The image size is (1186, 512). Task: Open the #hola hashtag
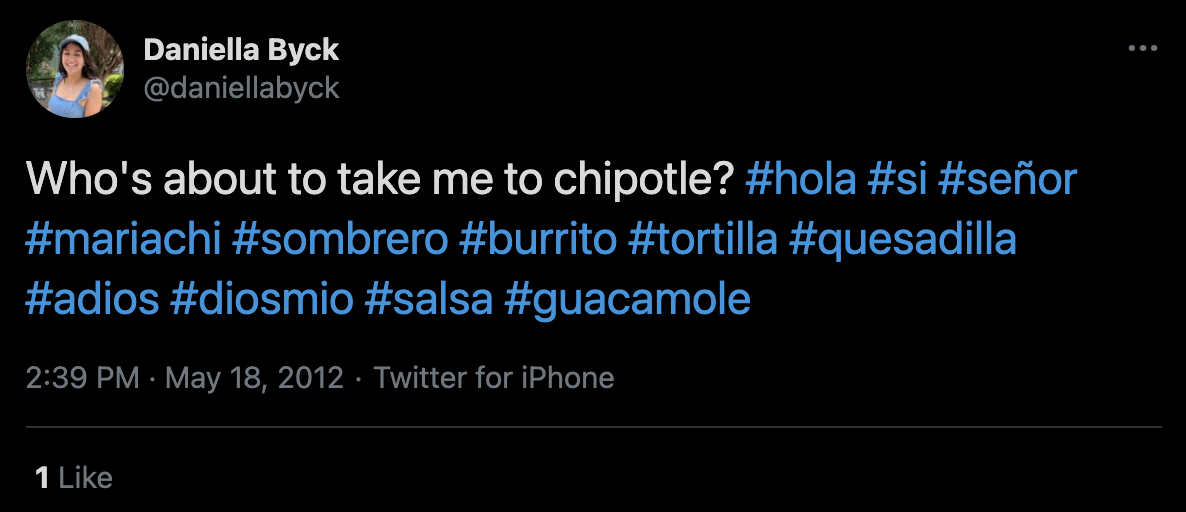[x=801, y=180]
